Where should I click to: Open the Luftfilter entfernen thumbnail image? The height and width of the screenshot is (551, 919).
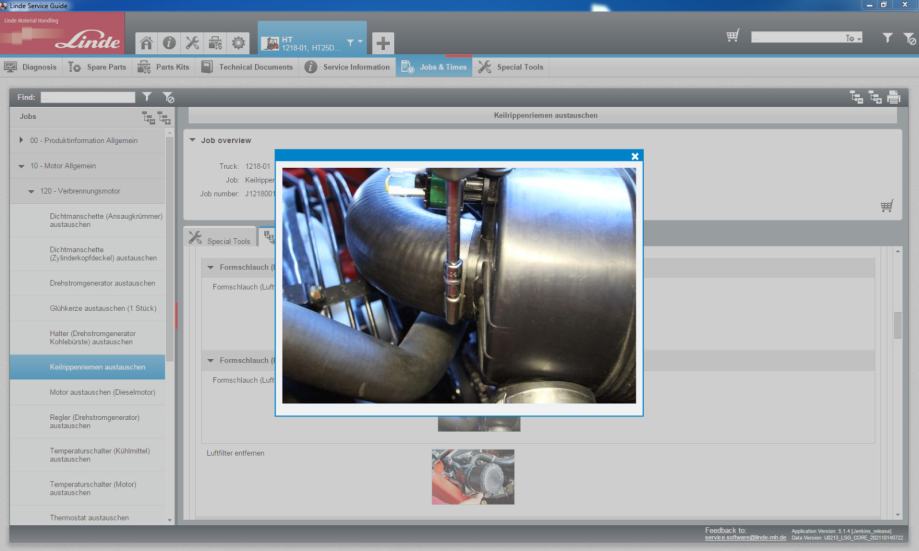473,476
